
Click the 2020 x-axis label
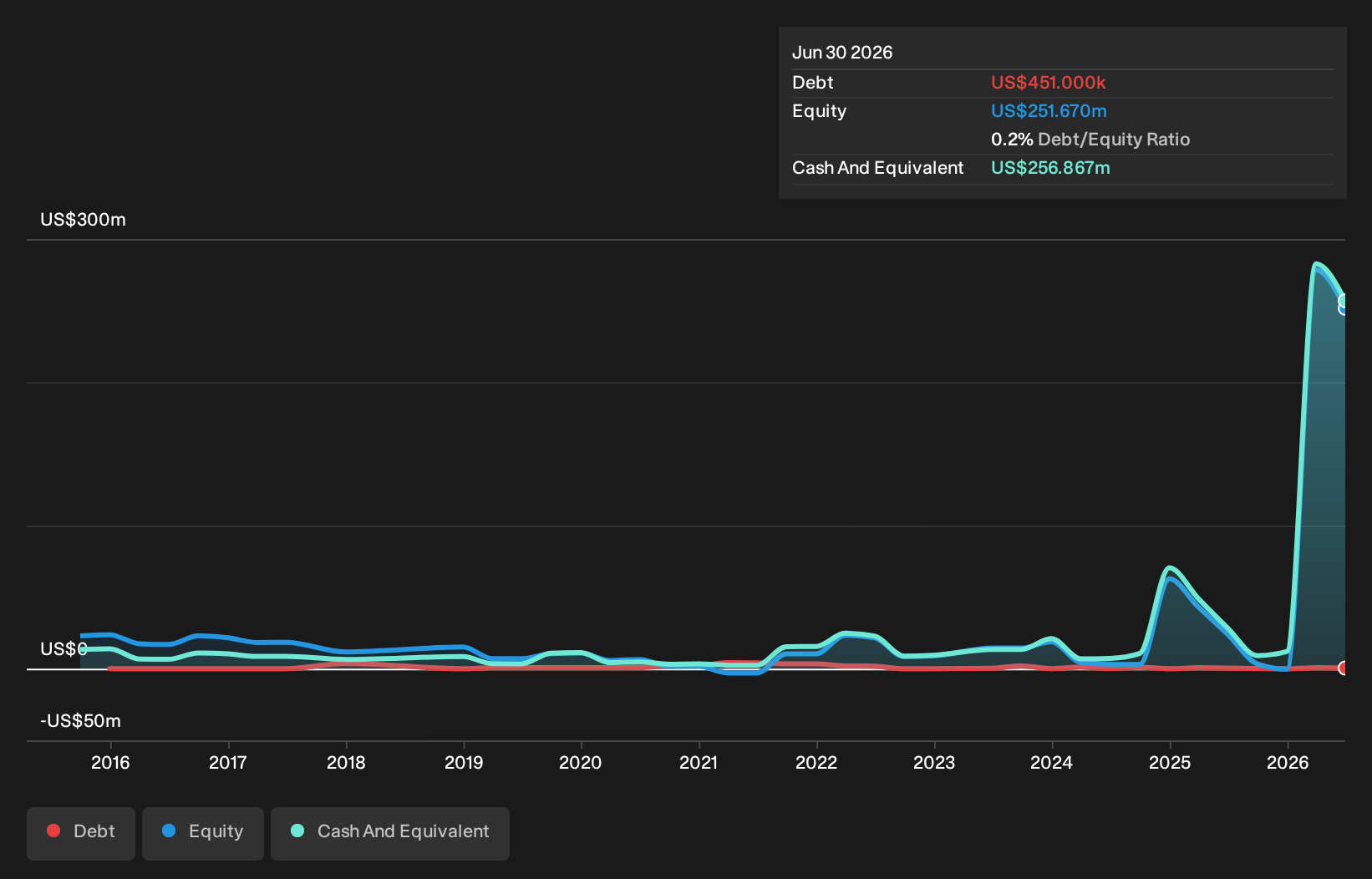click(x=581, y=762)
